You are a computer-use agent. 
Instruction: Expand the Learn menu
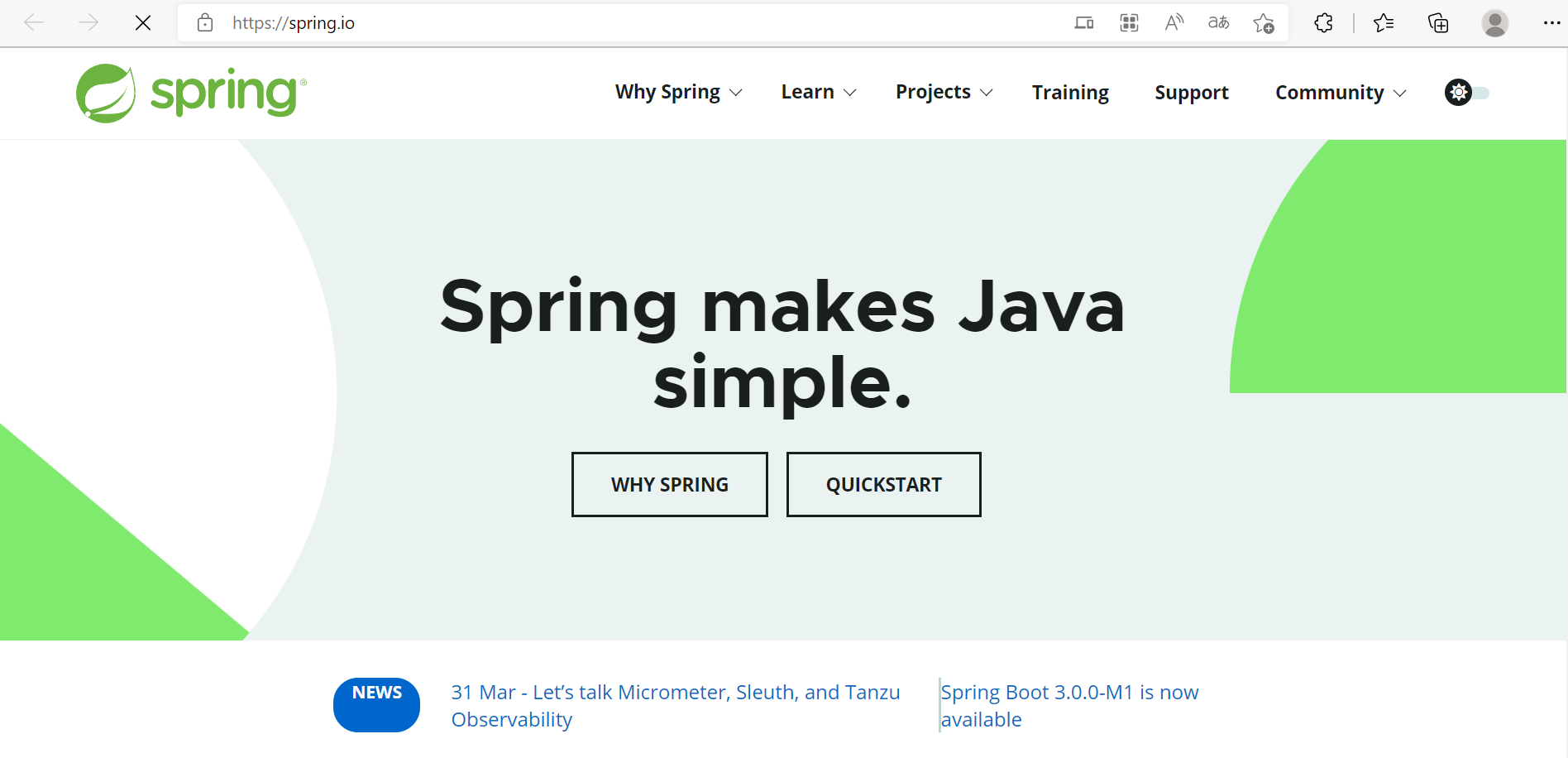817,92
